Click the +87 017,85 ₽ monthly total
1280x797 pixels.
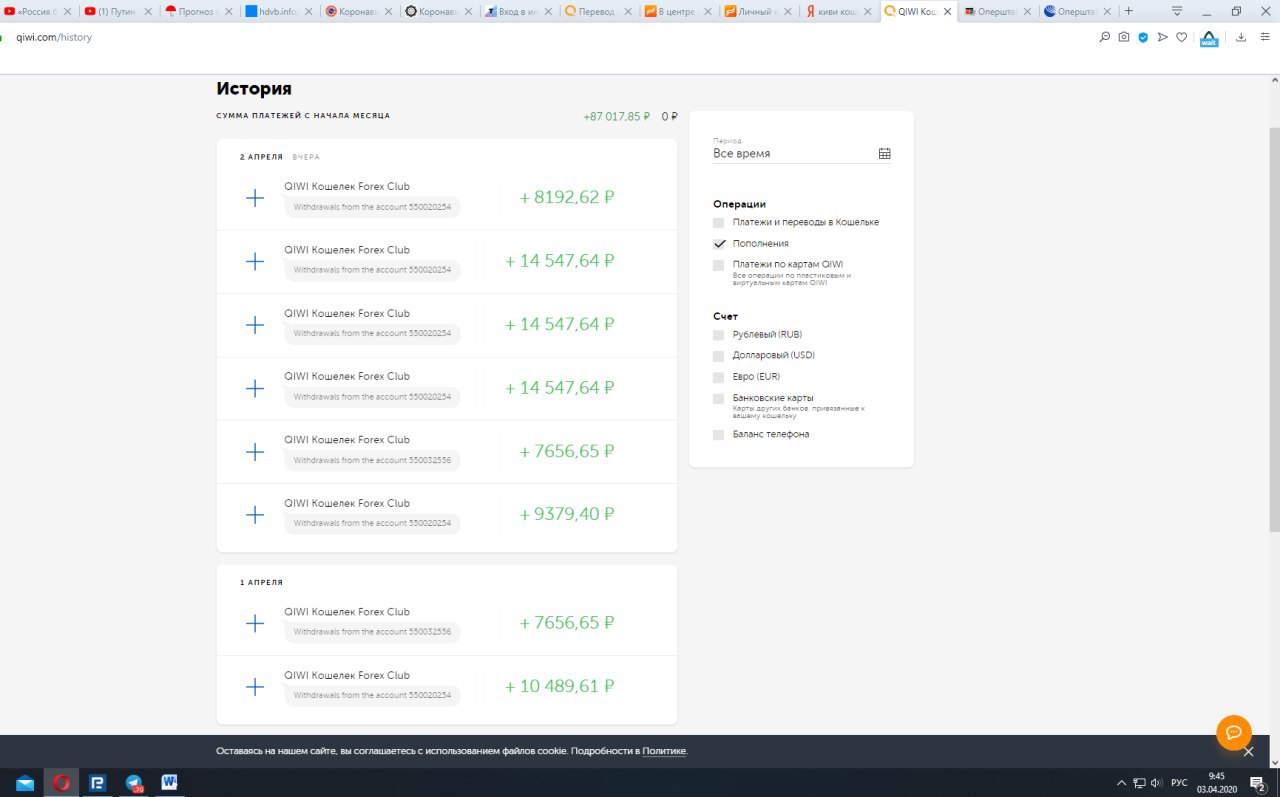coord(616,116)
